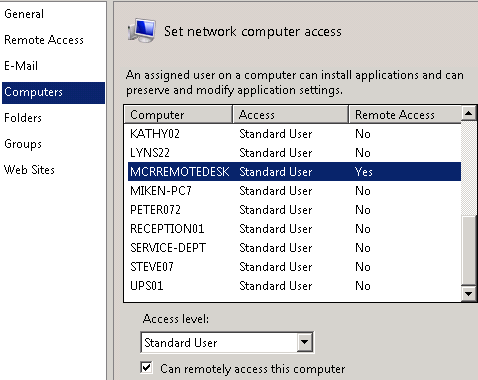Image resolution: width=478 pixels, height=380 pixels.
Task: Open the General section
Action: [24, 14]
